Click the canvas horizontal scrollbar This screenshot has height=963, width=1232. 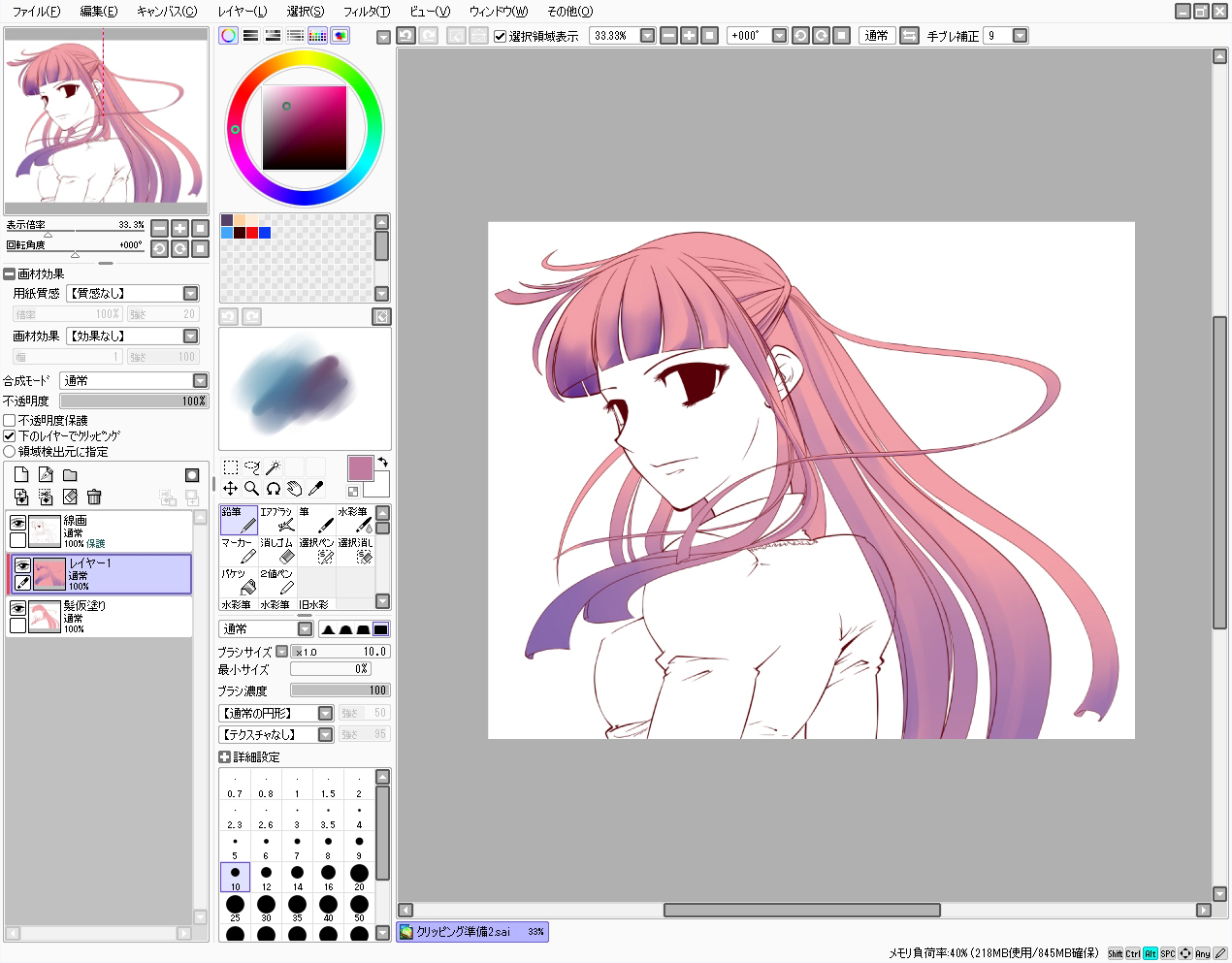pyautogui.click(x=801, y=910)
